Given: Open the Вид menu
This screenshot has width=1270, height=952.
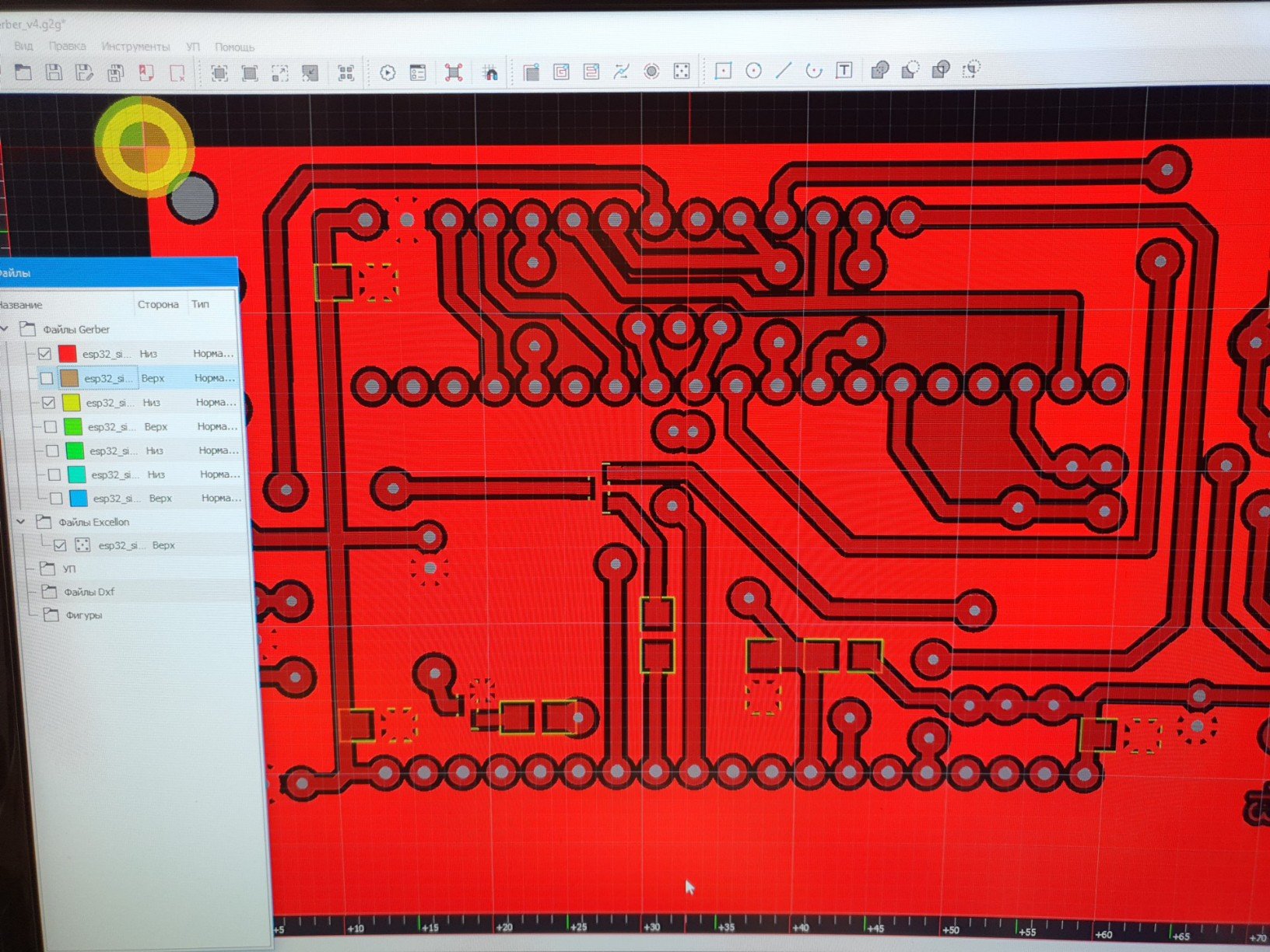Looking at the screenshot, I should (x=23, y=47).
